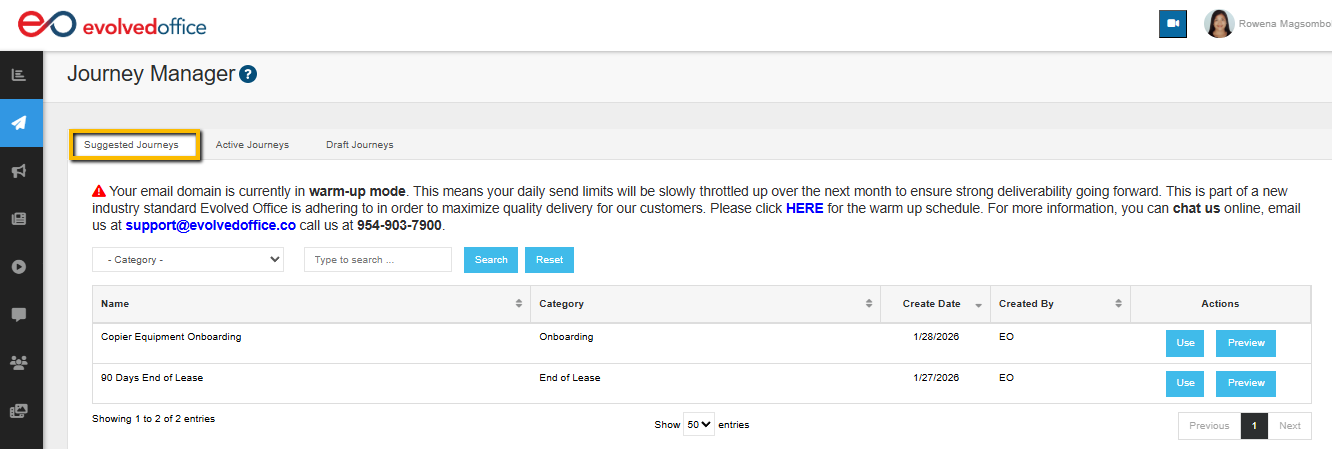Open the show entries count dropdown

point(699,425)
